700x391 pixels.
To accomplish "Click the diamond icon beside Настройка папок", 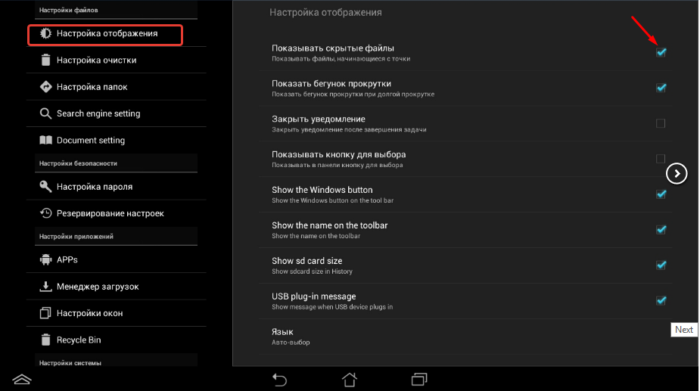I will [46, 87].
